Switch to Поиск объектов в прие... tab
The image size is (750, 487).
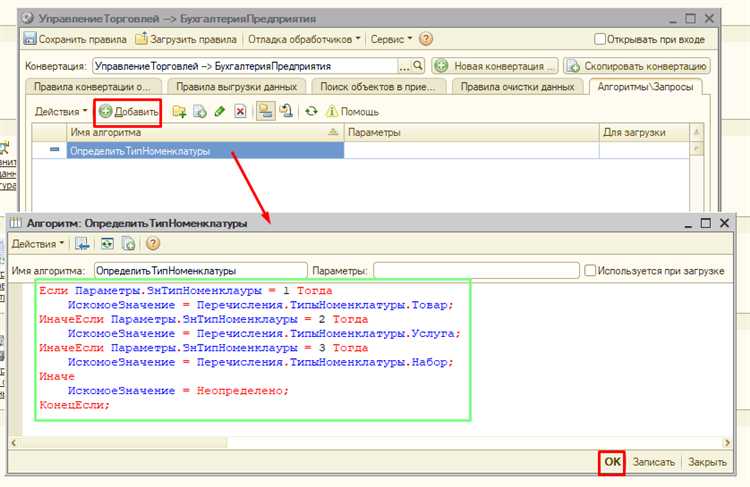pyautogui.click(x=377, y=87)
